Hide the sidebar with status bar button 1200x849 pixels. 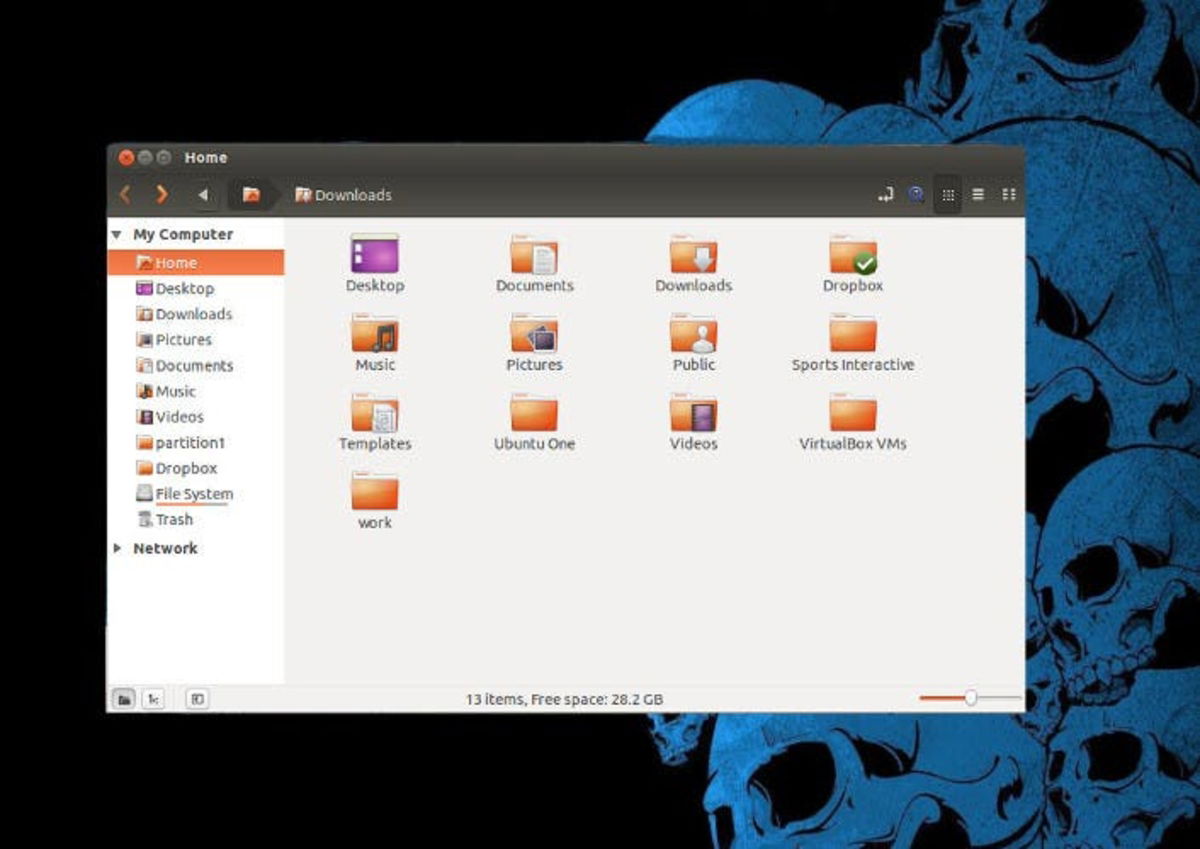pyautogui.click(x=197, y=699)
